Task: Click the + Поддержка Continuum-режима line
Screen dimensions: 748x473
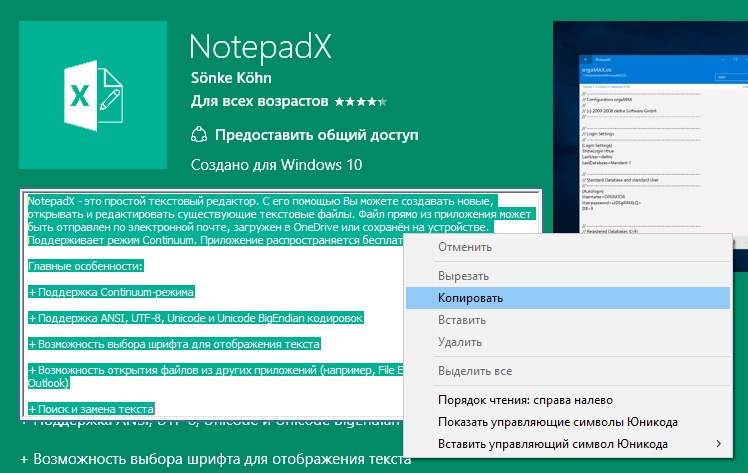Action: pos(111,292)
